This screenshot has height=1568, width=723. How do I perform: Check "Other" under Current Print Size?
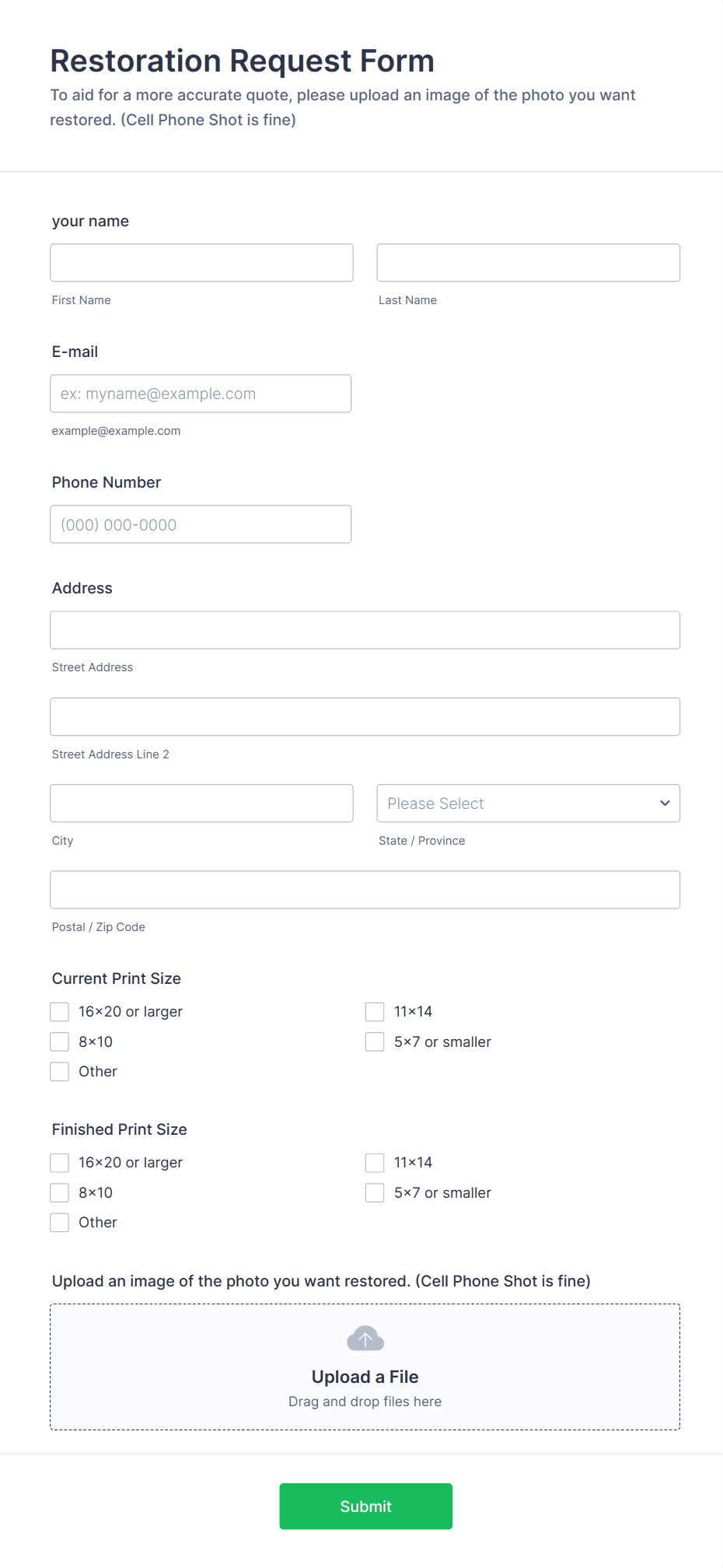tap(59, 1071)
